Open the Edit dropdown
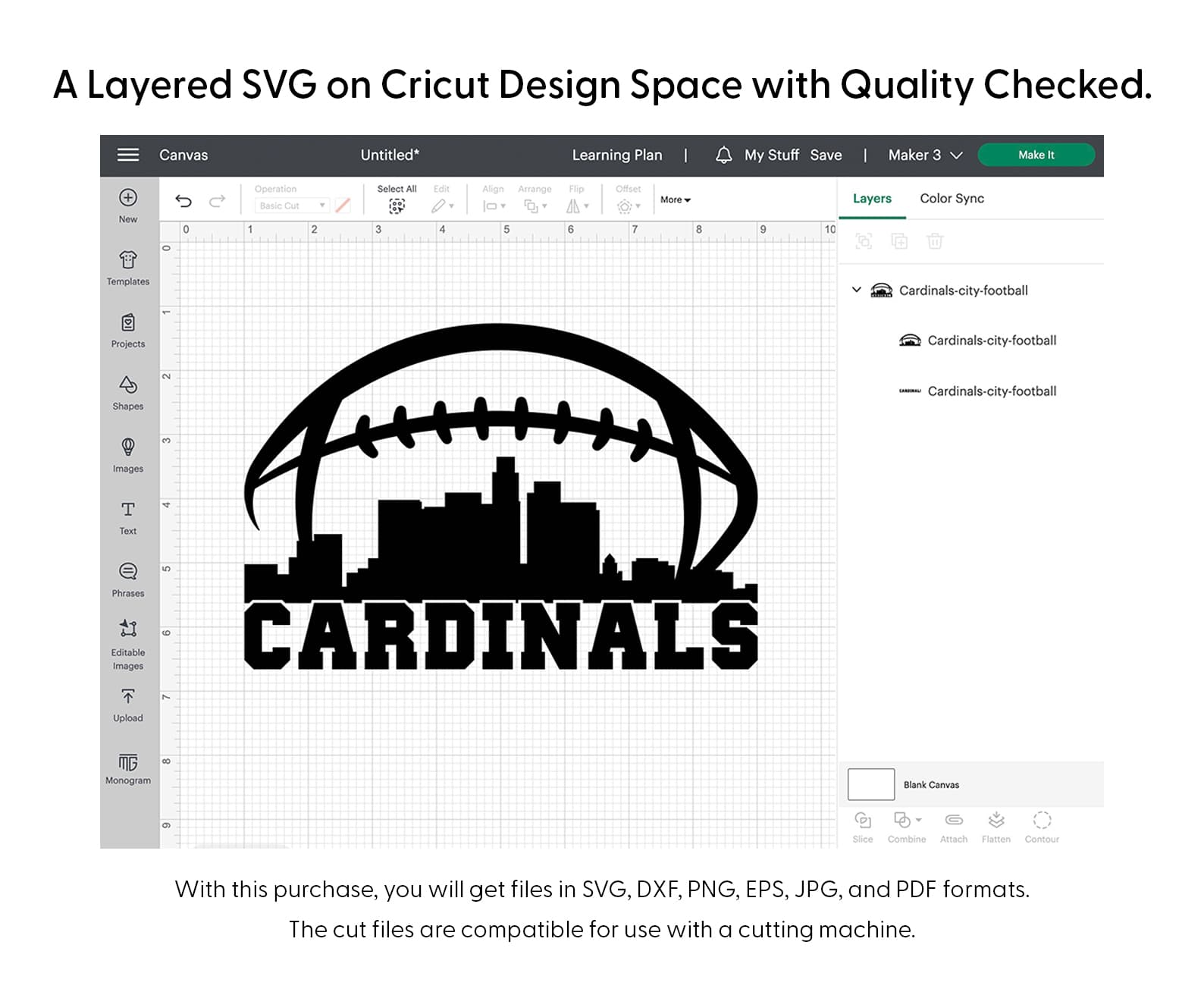 (x=442, y=206)
